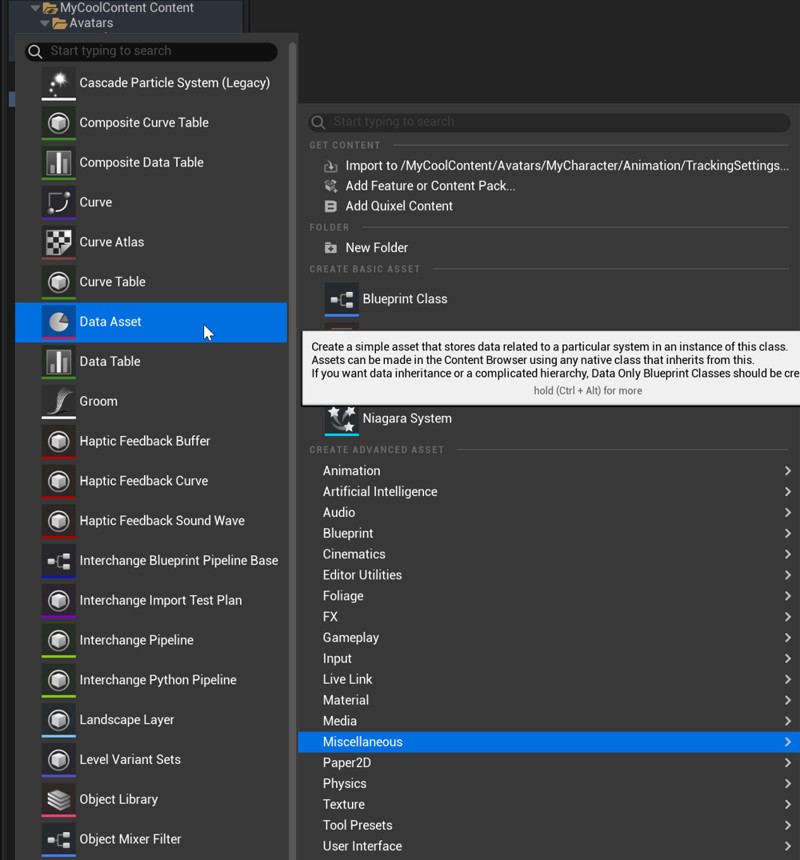Expand the Animation submenu arrow
The height and width of the screenshot is (860, 800).
(x=787, y=471)
